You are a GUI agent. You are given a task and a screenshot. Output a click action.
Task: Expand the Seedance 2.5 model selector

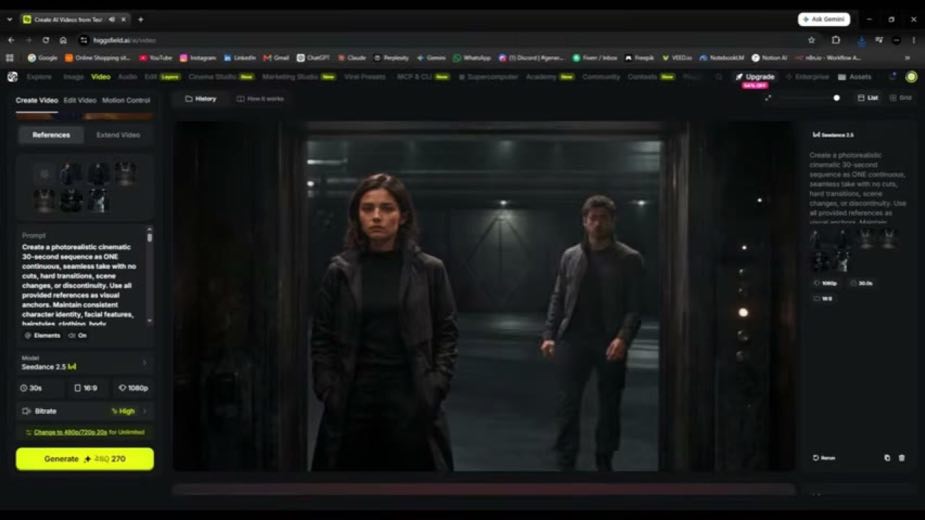point(85,362)
